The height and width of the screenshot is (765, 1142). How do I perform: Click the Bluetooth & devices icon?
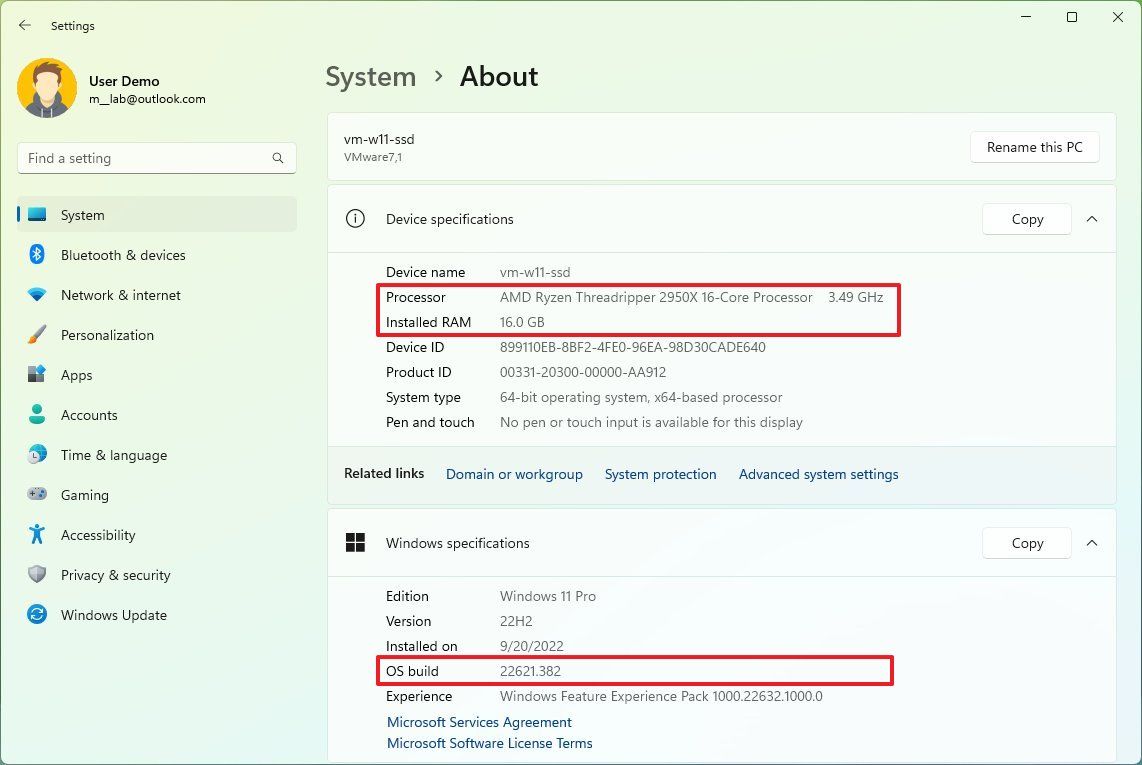click(x=37, y=255)
